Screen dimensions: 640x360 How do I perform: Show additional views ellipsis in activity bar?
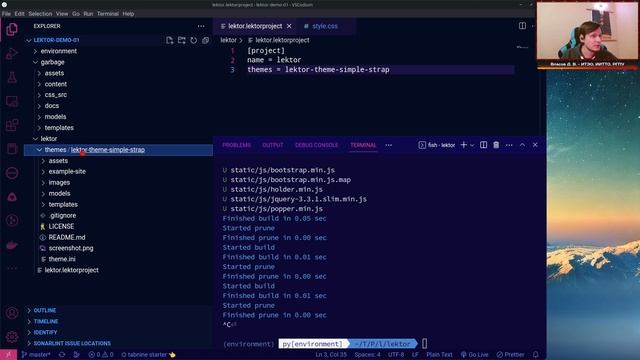coord(12,268)
